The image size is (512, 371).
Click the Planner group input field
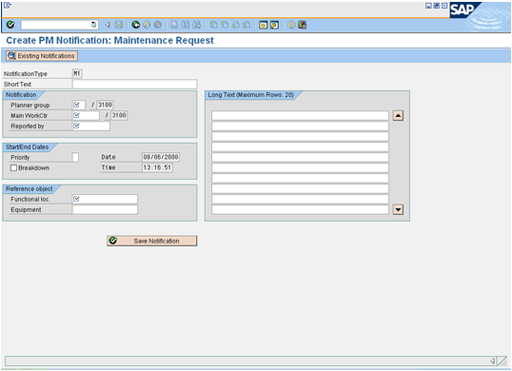click(x=79, y=105)
